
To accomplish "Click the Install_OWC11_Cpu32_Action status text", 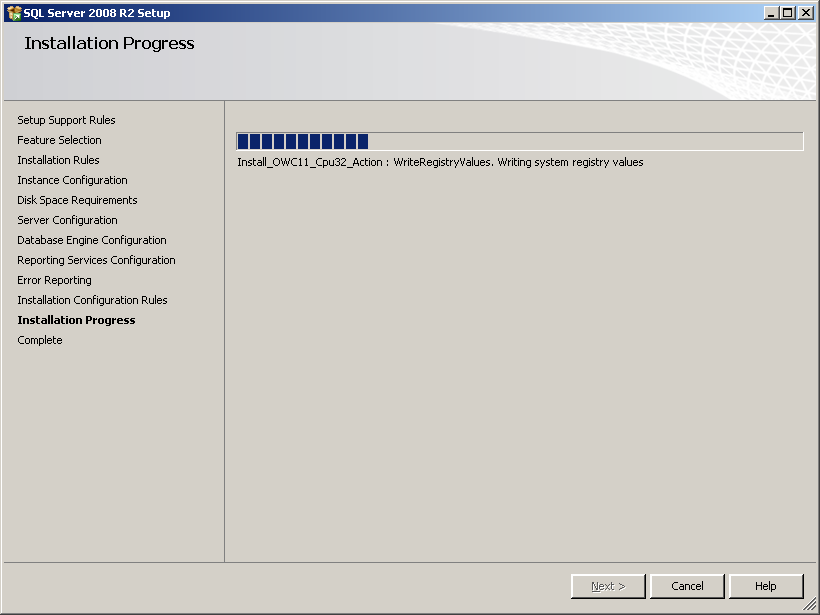I will 440,162.
